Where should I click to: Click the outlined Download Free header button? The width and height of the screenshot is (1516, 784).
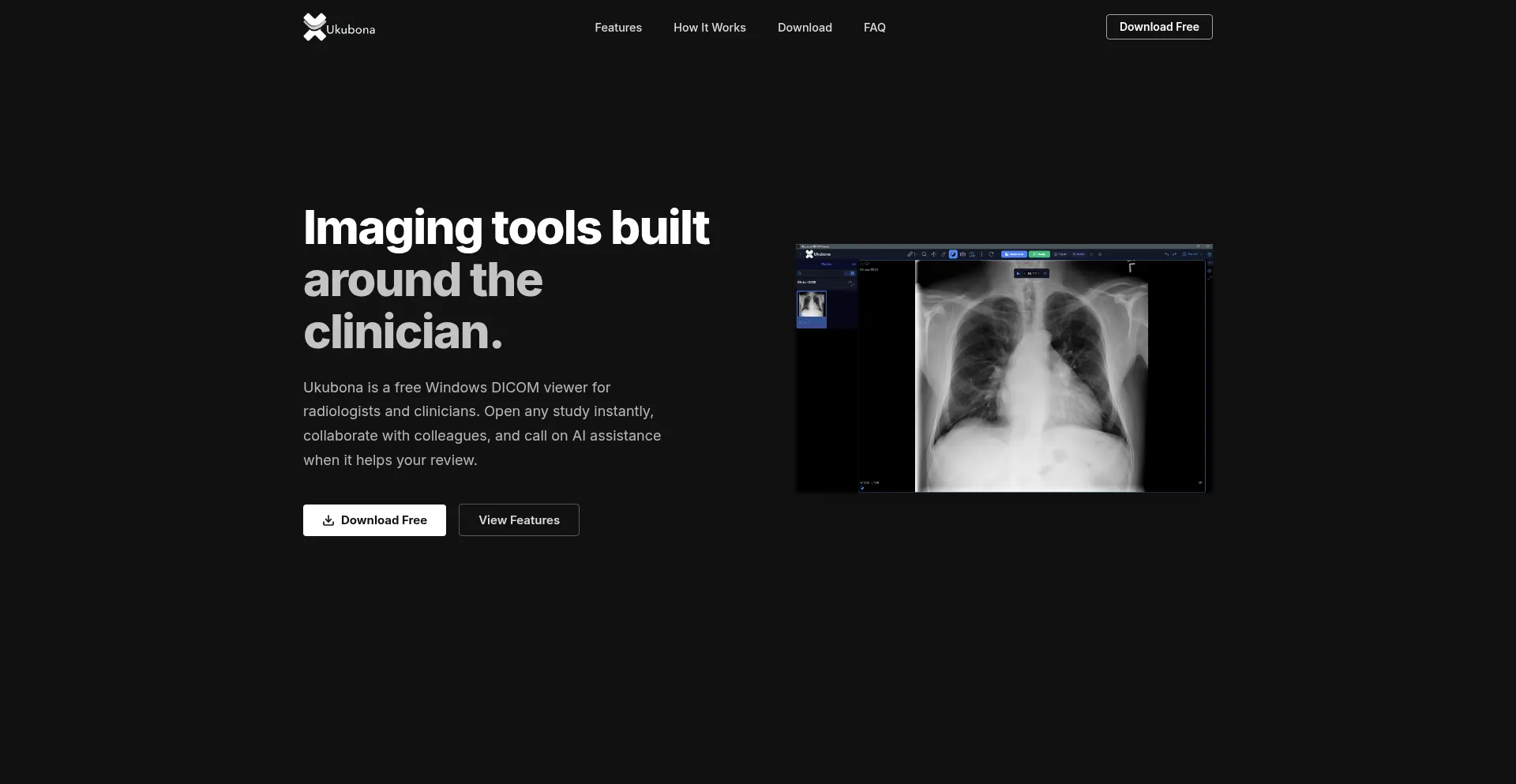(x=1159, y=27)
